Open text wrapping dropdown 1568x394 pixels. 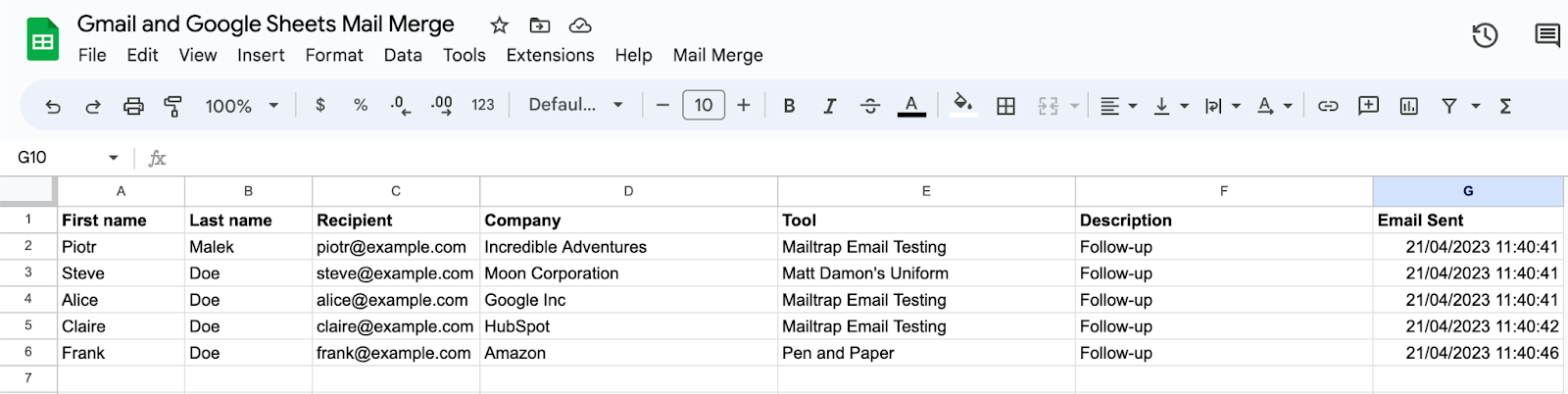pyautogui.click(x=1222, y=106)
